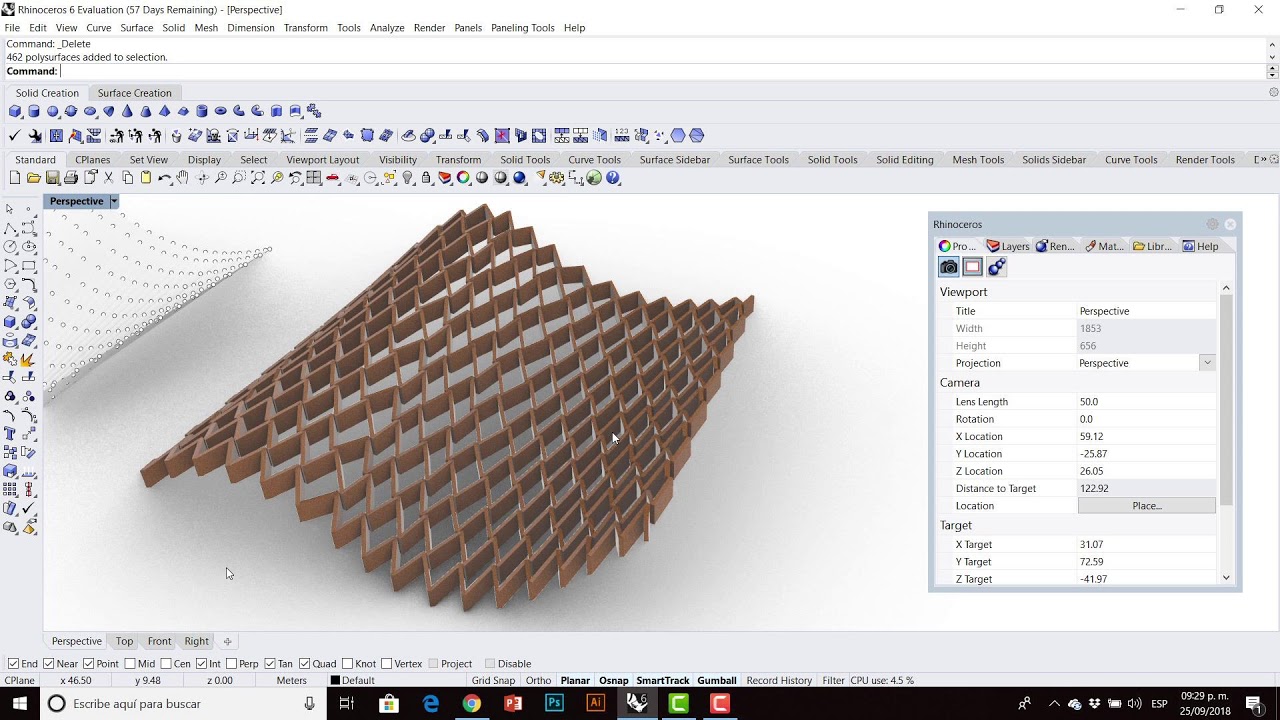Open the Projection dropdown in Viewport properties
Image resolution: width=1280 pixels, height=720 pixels.
(x=1207, y=363)
